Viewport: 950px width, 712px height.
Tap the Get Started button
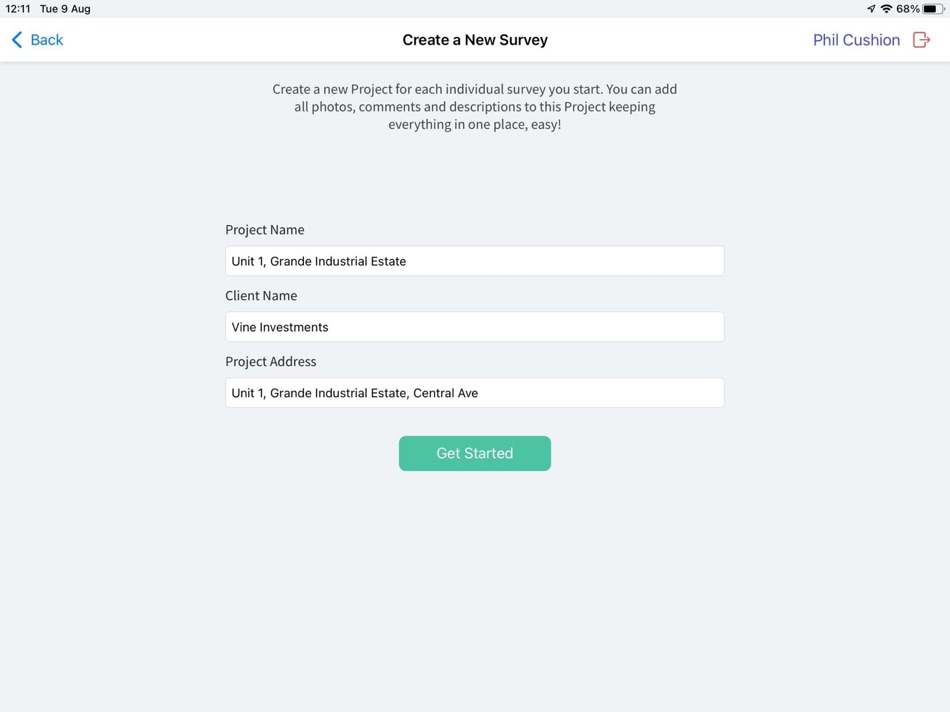pos(475,453)
